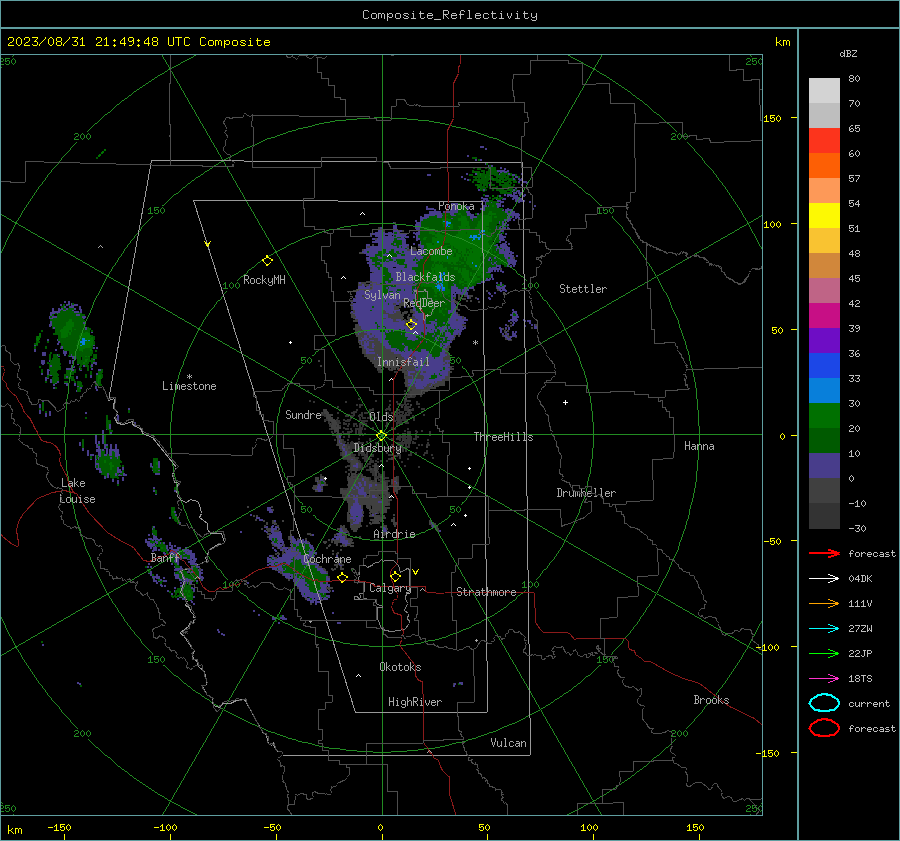Click the bright yellow dBZ color swatch
900x841 pixels.
click(x=824, y=216)
